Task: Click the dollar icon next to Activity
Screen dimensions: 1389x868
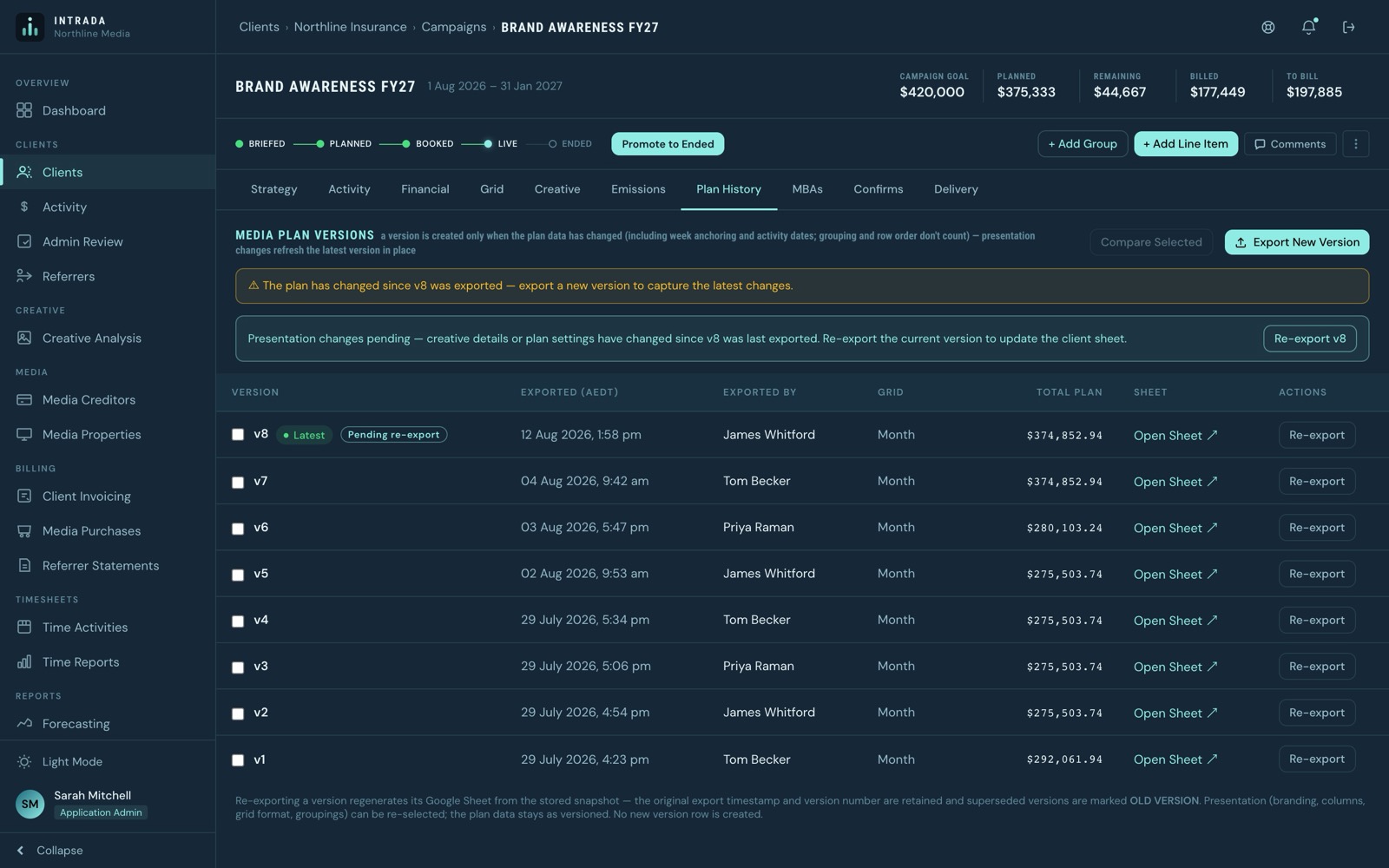Action: click(24, 207)
